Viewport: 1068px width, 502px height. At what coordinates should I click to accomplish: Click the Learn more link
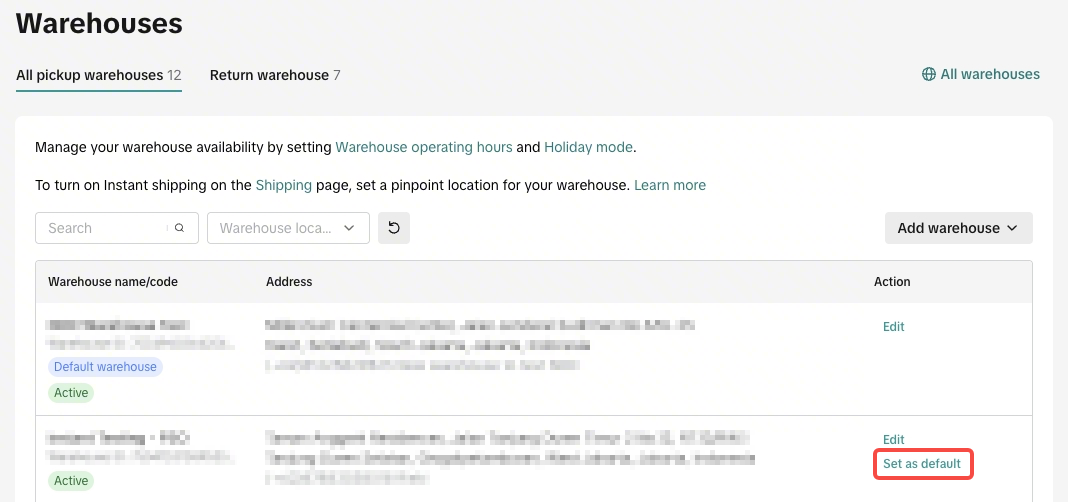(670, 185)
